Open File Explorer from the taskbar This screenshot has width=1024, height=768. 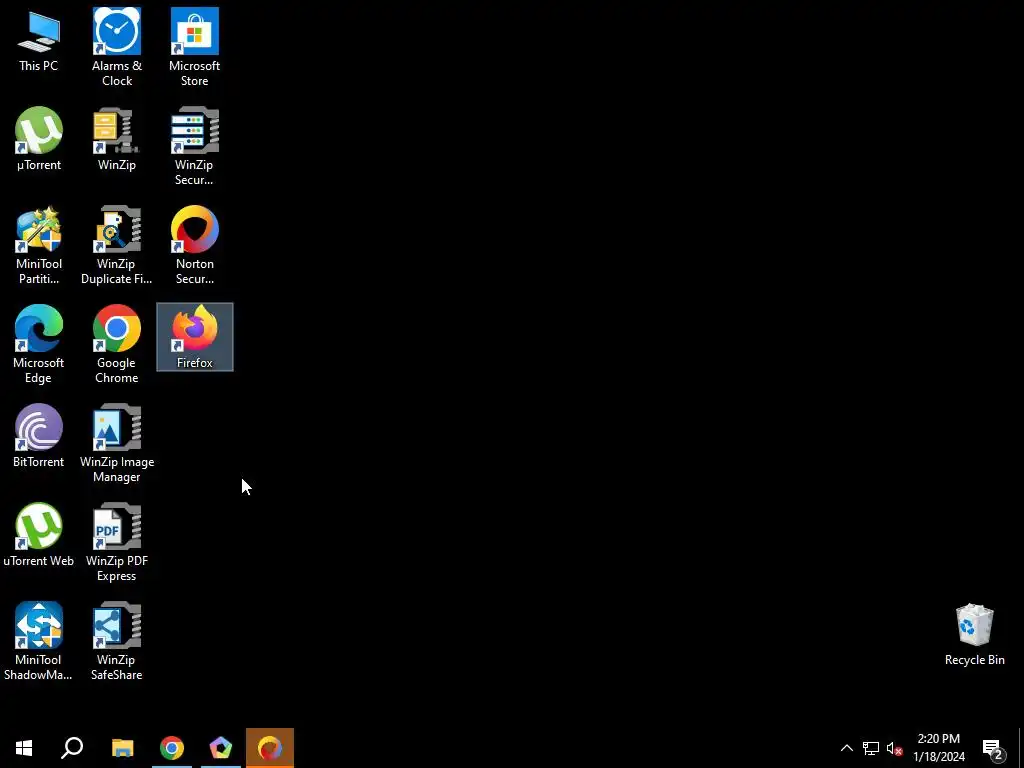(x=123, y=748)
